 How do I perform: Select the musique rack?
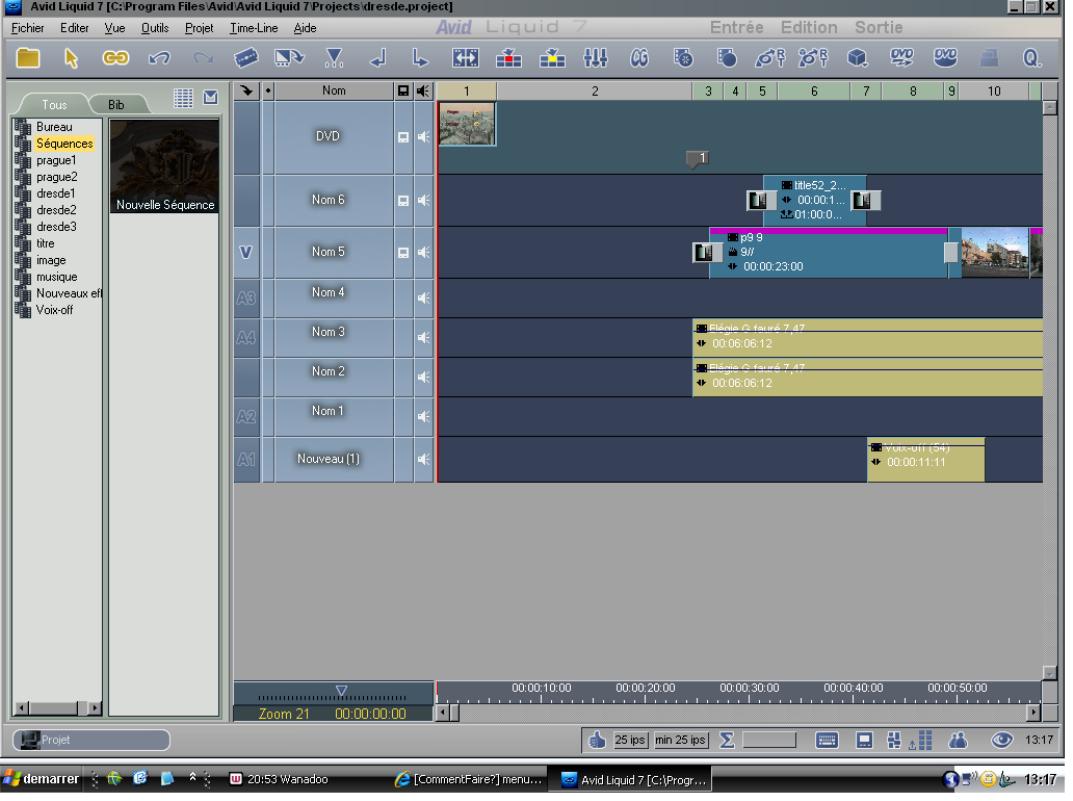pos(57,277)
